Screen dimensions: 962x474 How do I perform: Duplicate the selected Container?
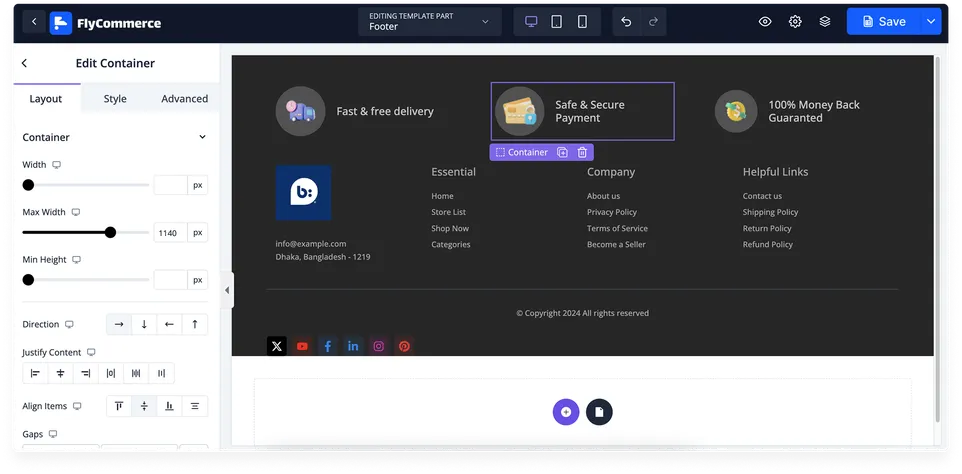click(562, 152)
